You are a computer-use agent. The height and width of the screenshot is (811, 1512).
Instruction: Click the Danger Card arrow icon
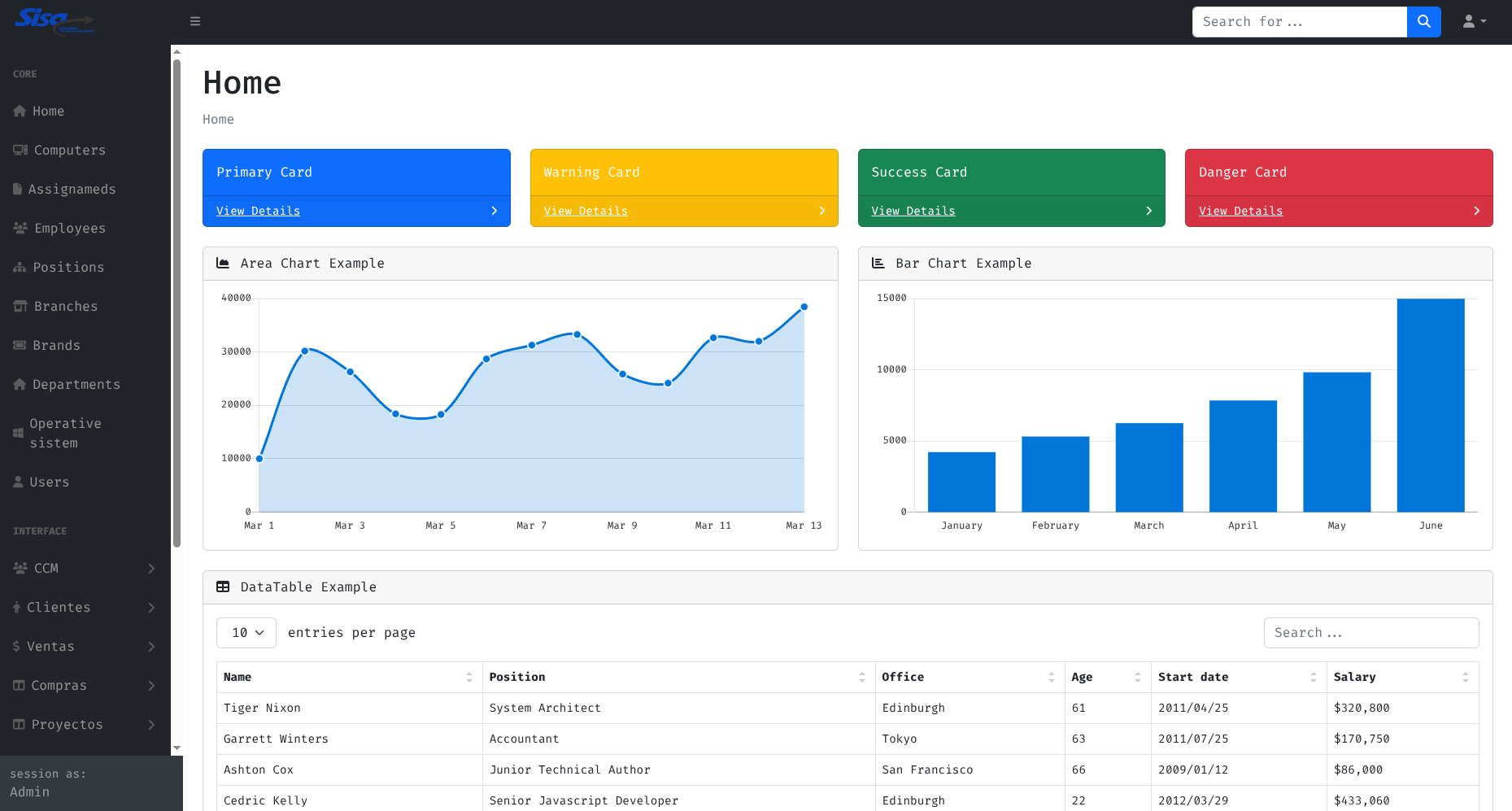pyautogui.click(x=1476, y=211)
